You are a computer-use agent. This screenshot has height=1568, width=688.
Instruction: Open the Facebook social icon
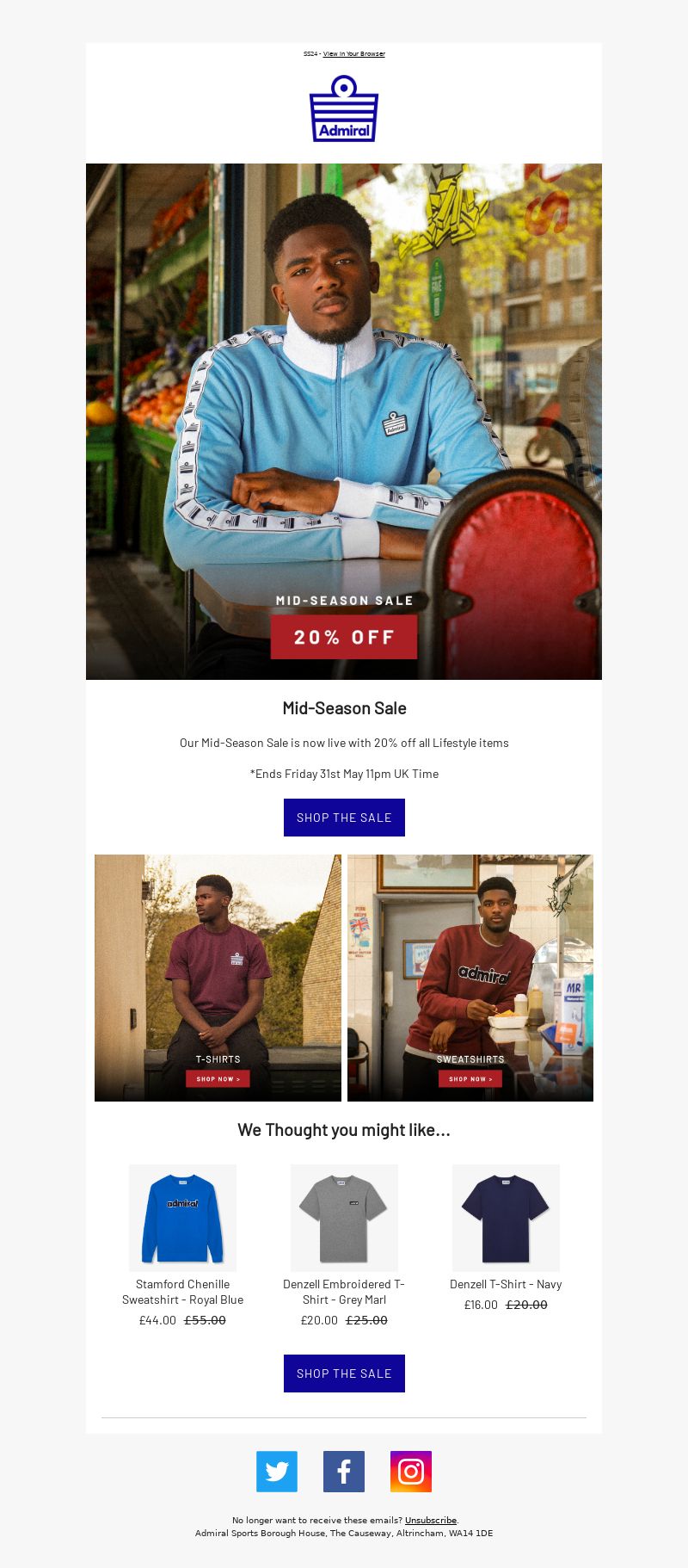[x=344, y=1472]
